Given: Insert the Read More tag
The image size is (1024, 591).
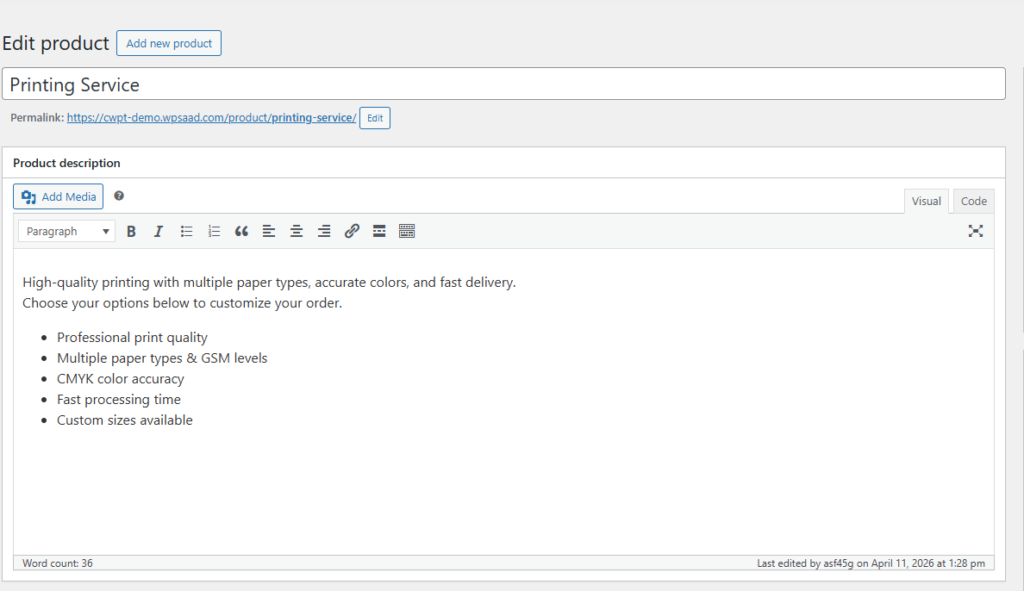Looking at the screenshot, I should pos(379,231).
